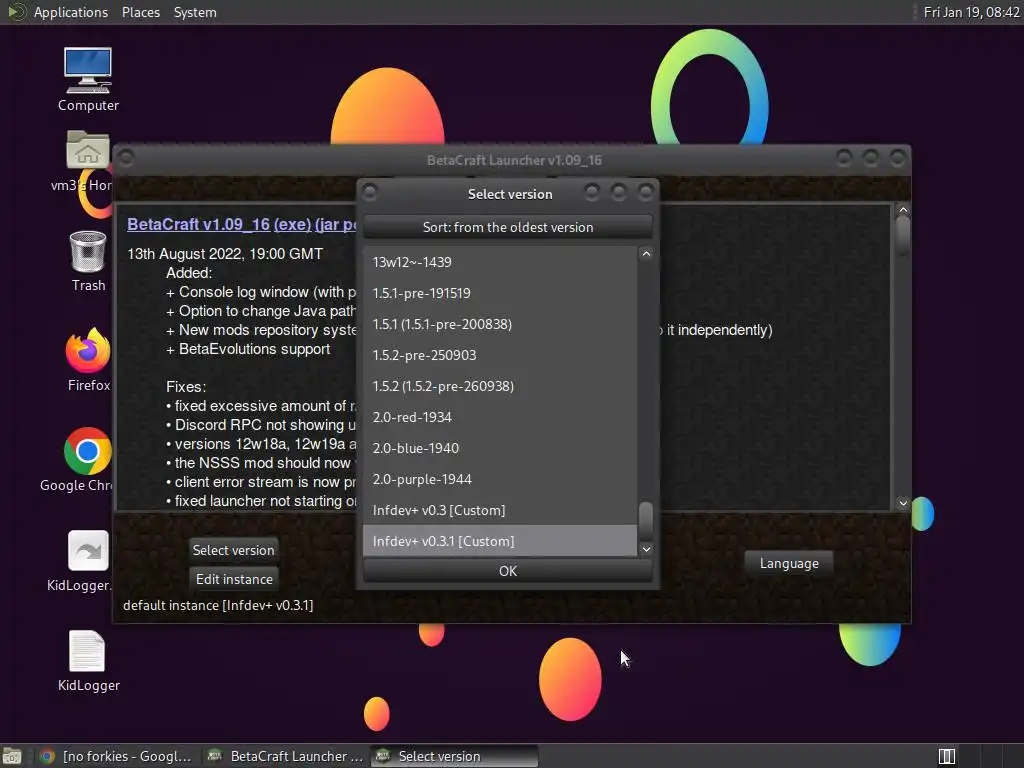The height and width of the screenshot is (768, 1024).
Task: Click the changelog scrollbar thumb in the launcher
Action: [903, 235]
